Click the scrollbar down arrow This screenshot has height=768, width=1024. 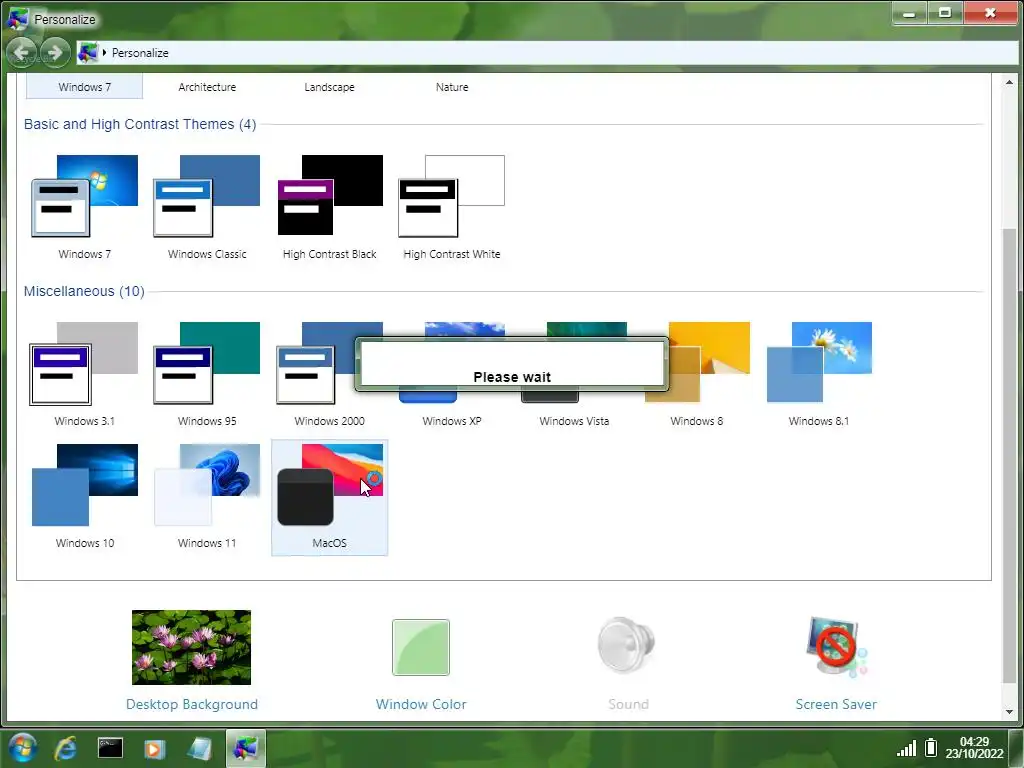pos(1010,712)
